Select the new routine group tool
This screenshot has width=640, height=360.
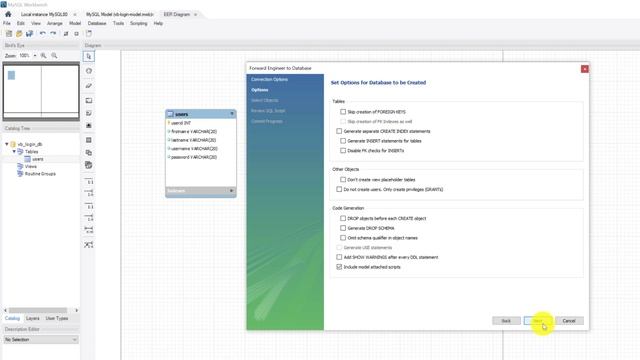click(89, 165)
